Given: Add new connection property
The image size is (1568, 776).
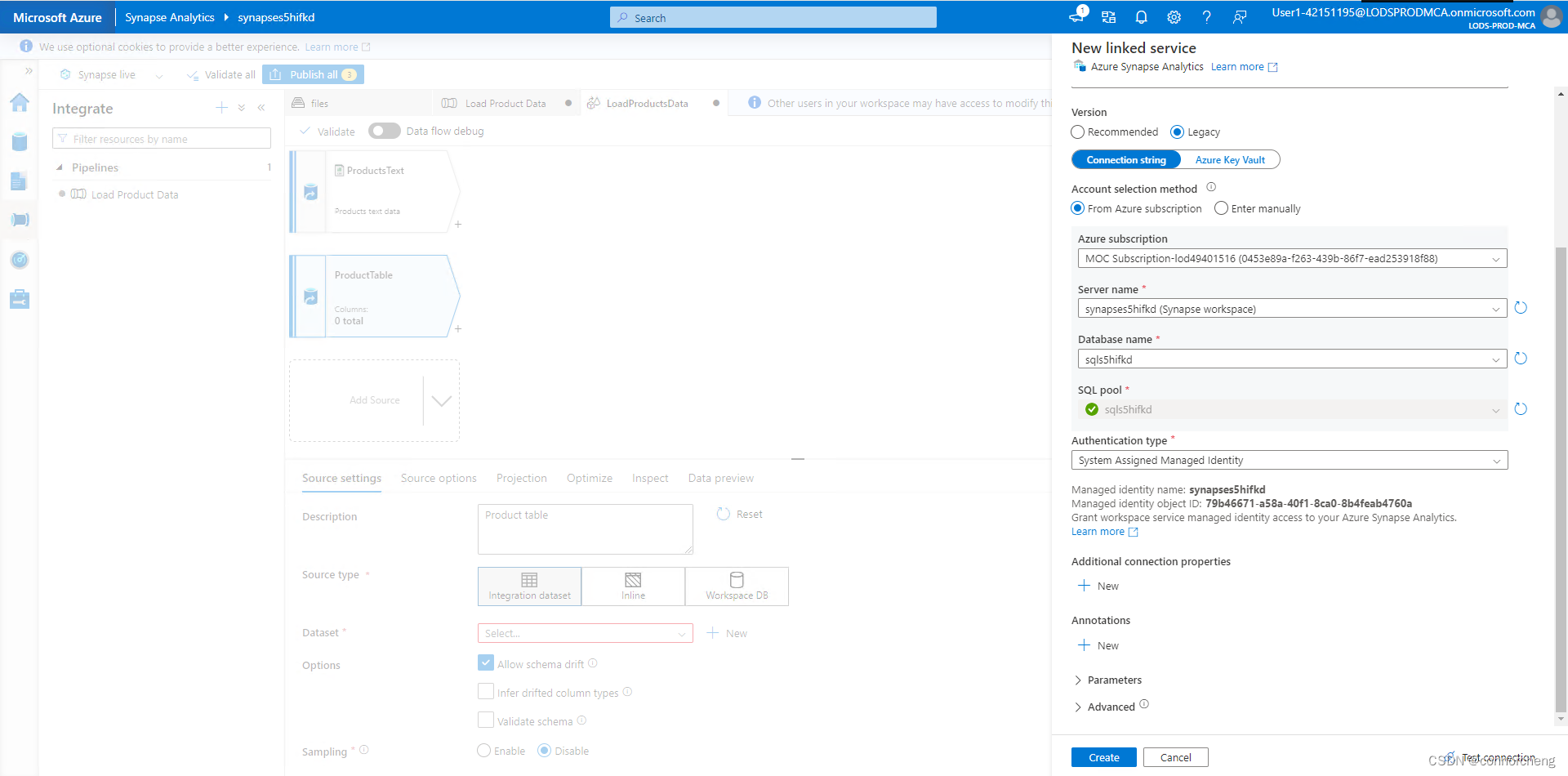Looking at the screenshot, I should coord(1098,586).
